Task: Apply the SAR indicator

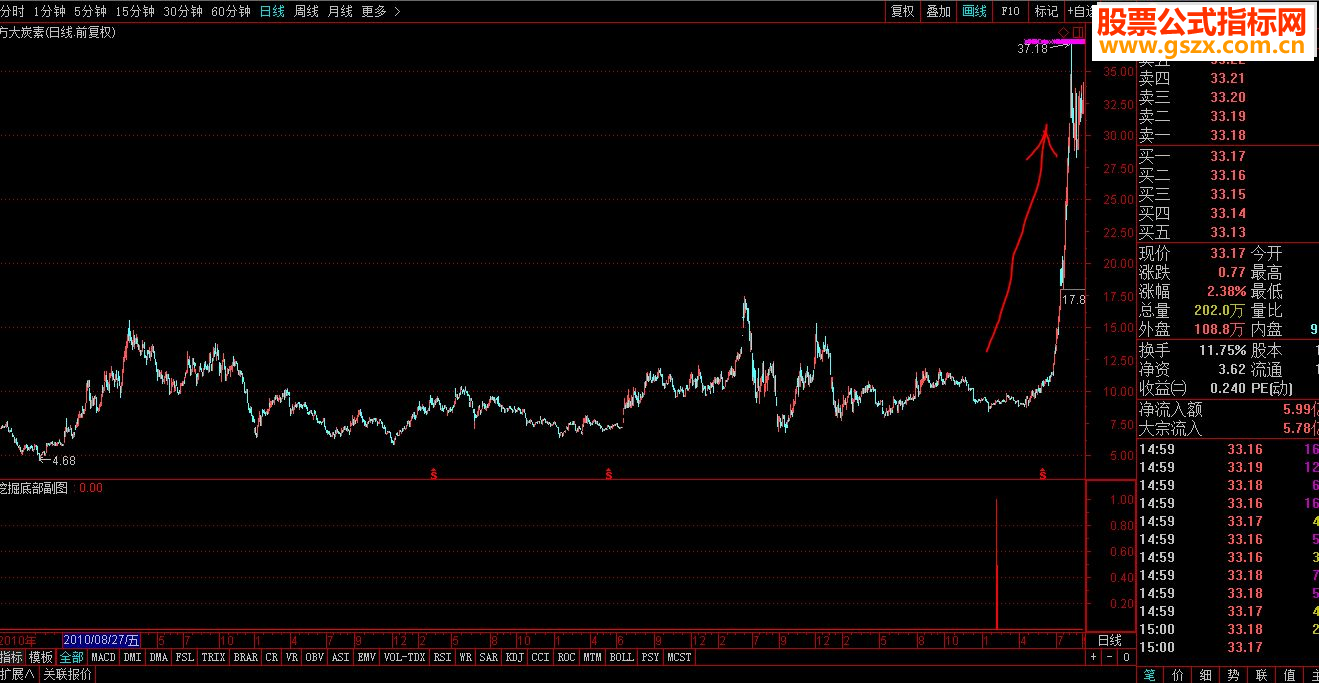Action: [488, 657]
